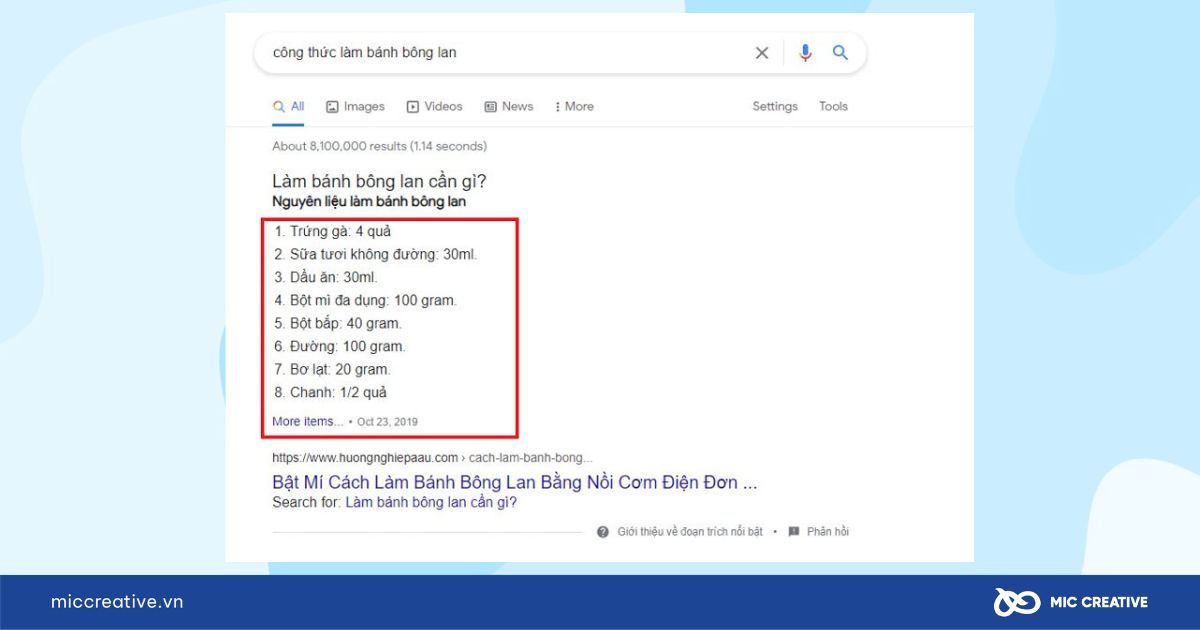Click the miccreative.vn footer text
This screenshot has height=630, width=1200.
point(117,602)
